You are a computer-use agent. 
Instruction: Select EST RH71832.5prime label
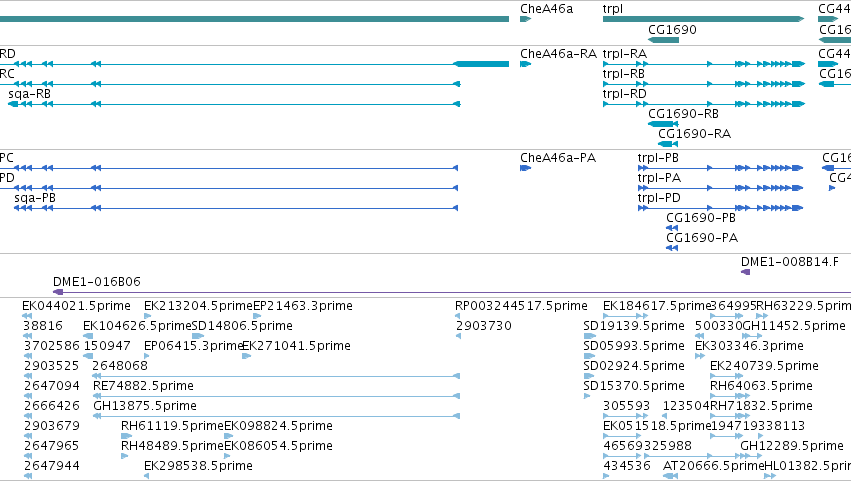[761, 406]
